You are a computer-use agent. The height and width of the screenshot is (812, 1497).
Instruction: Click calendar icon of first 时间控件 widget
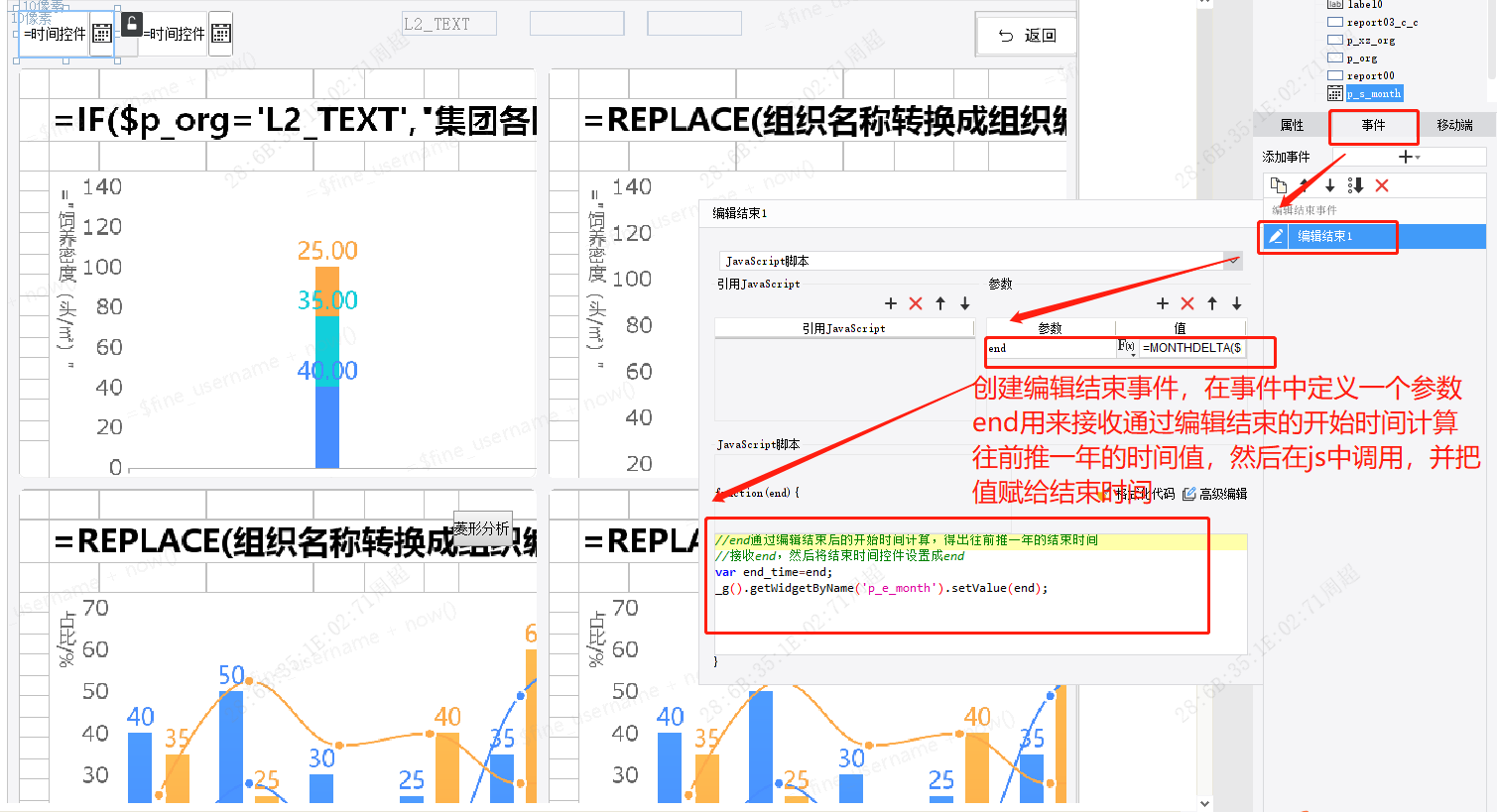pos(102,34)
